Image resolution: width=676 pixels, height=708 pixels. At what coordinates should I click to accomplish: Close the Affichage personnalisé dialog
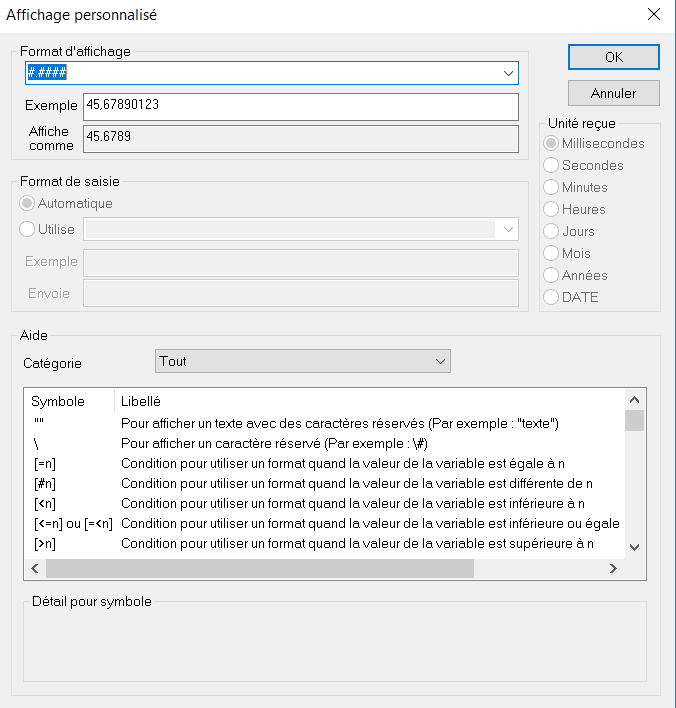(653, 14)
